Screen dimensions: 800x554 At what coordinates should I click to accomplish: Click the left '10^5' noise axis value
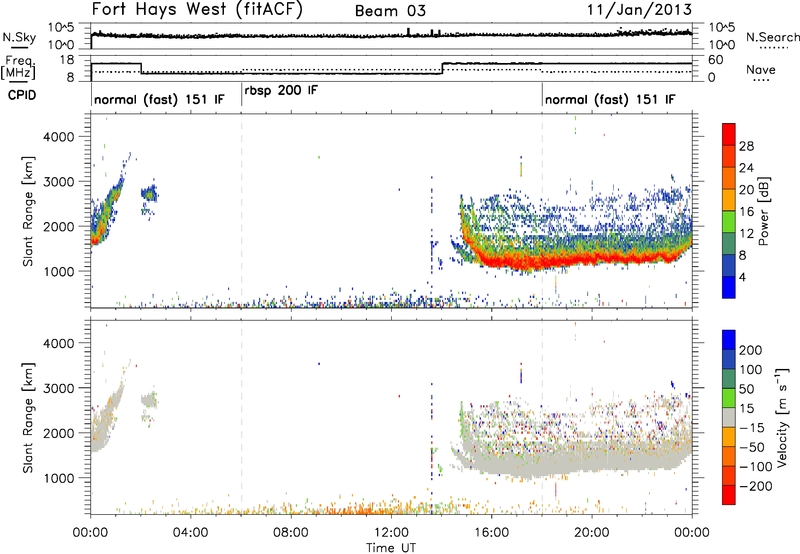click(61, 28)
